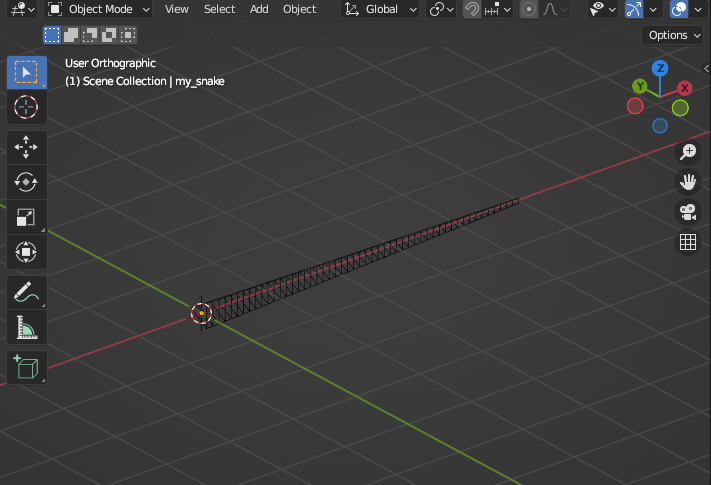The image size is (711, 485).
Task: Click the negative X red gizmo circle
Action: [x=635, y=107]
